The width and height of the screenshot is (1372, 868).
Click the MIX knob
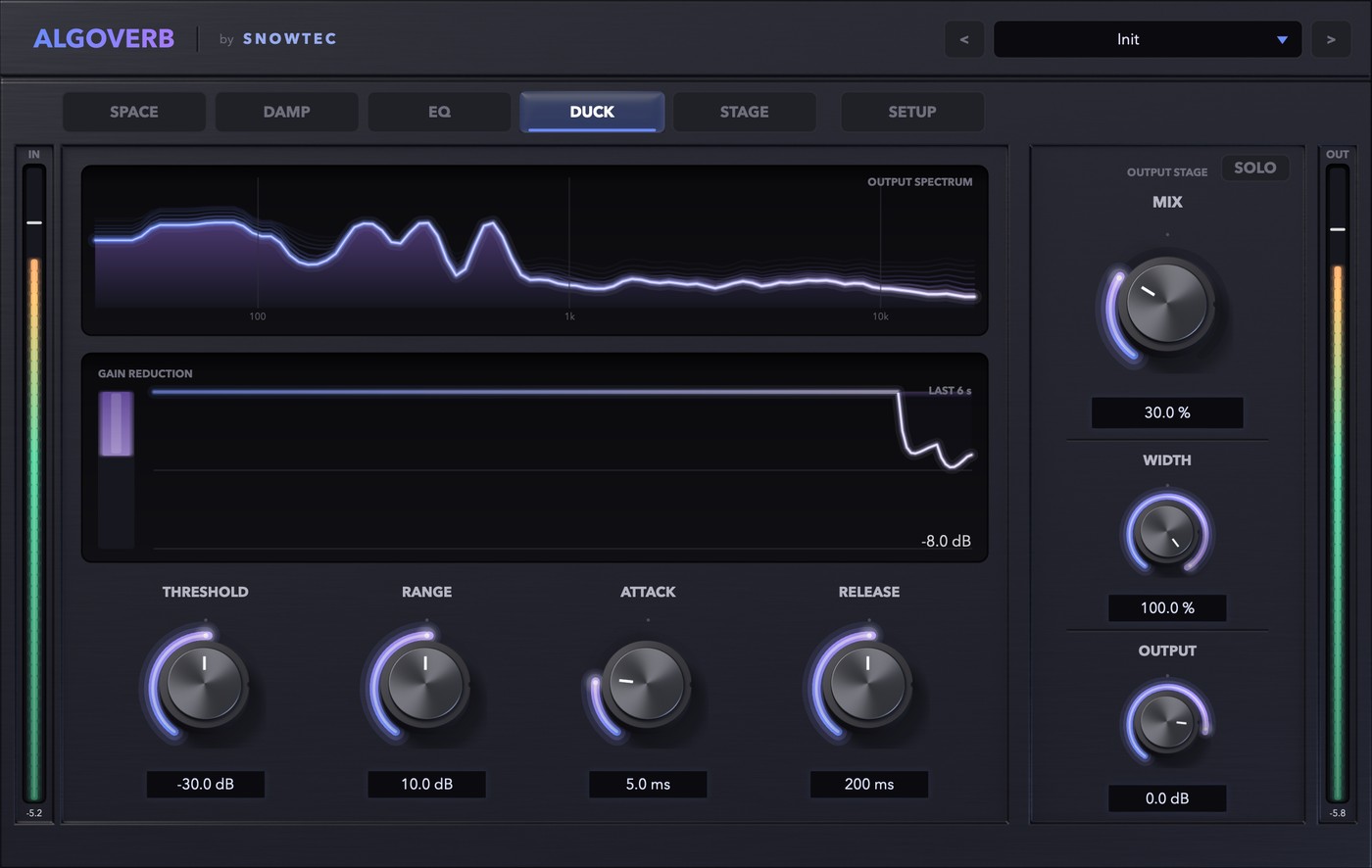(x=1167, y=303)
